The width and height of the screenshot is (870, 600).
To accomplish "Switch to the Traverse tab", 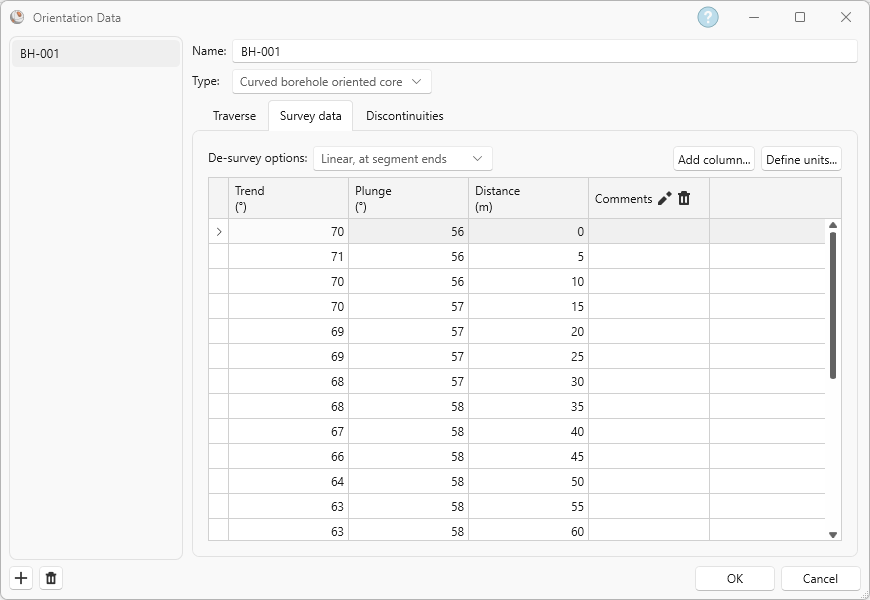I will [x=234, y=116].
